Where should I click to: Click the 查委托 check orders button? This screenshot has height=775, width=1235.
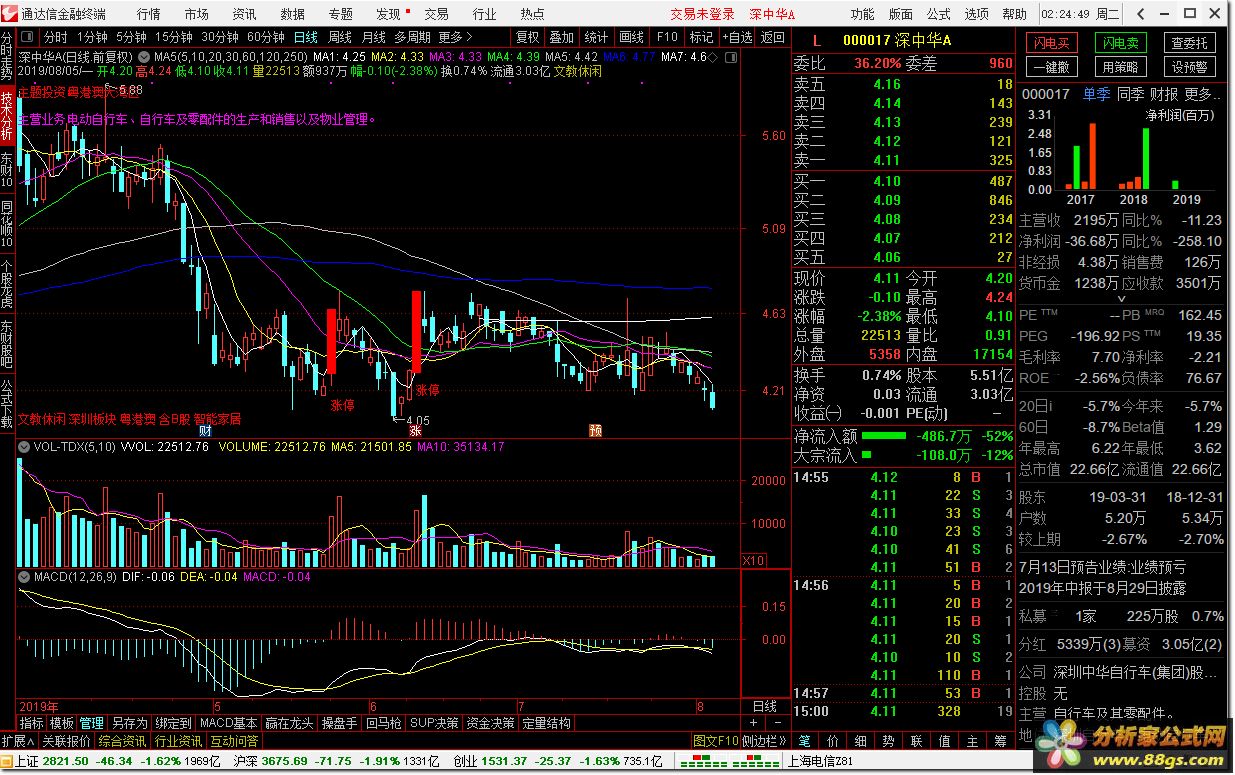coord(1190,43)
